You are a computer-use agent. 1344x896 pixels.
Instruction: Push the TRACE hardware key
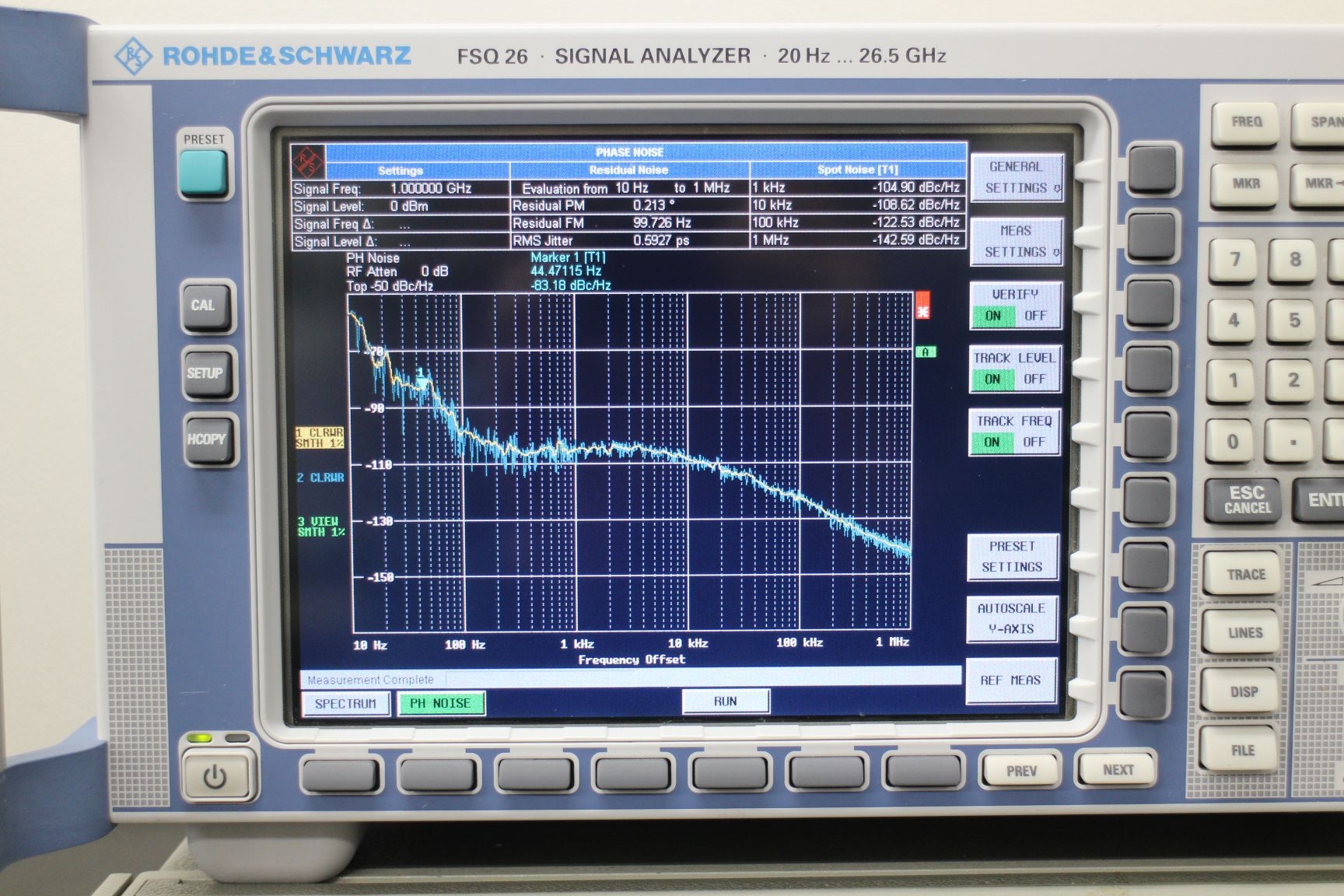click(x=1245, y=574)
